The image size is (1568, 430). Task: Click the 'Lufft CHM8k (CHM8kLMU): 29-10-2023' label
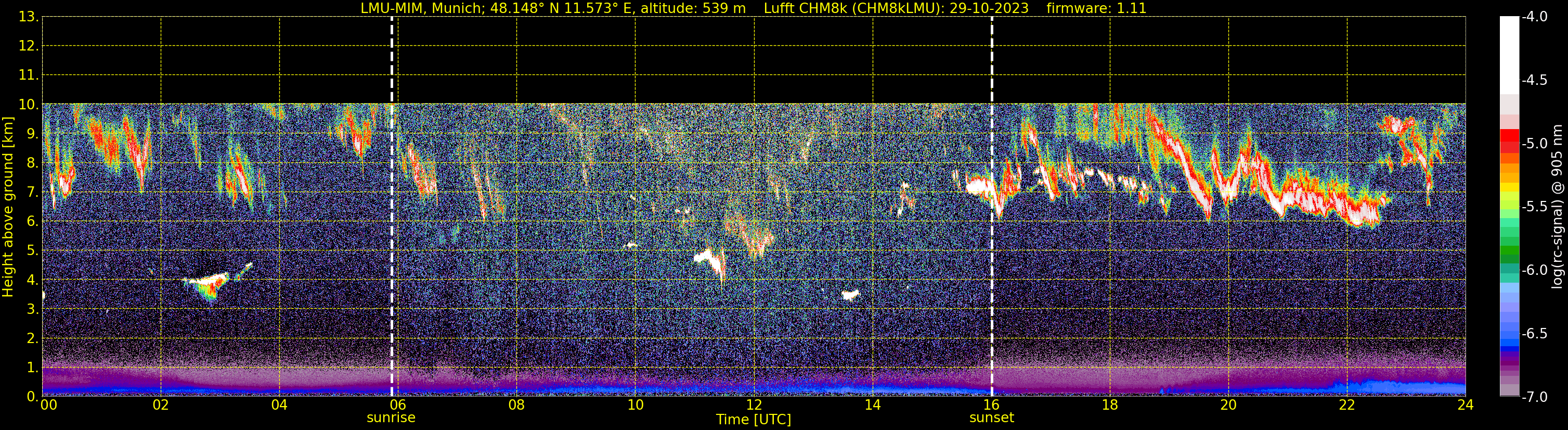coord(896,8)
